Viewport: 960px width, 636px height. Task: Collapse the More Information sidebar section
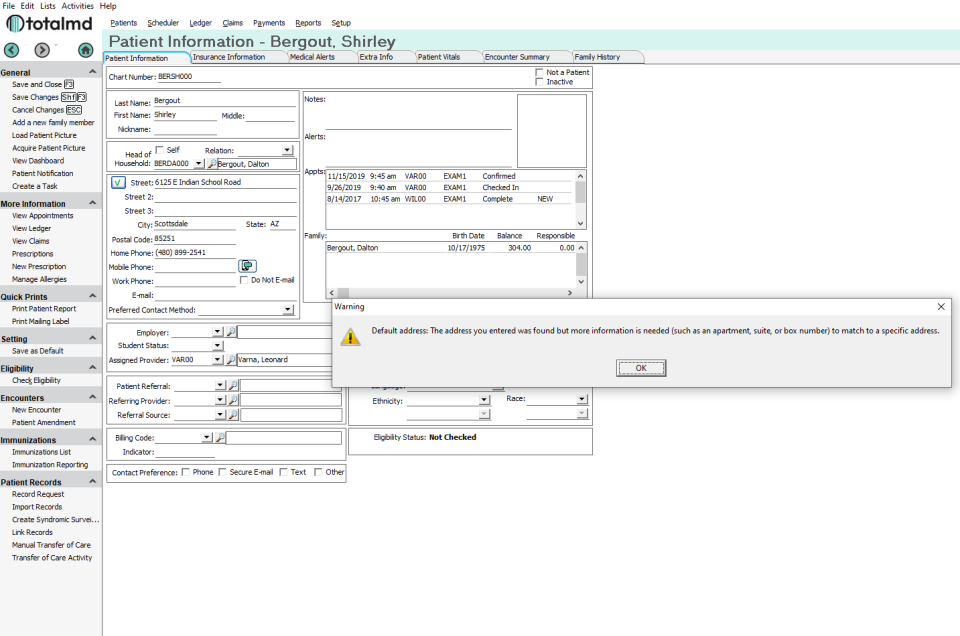92,203
